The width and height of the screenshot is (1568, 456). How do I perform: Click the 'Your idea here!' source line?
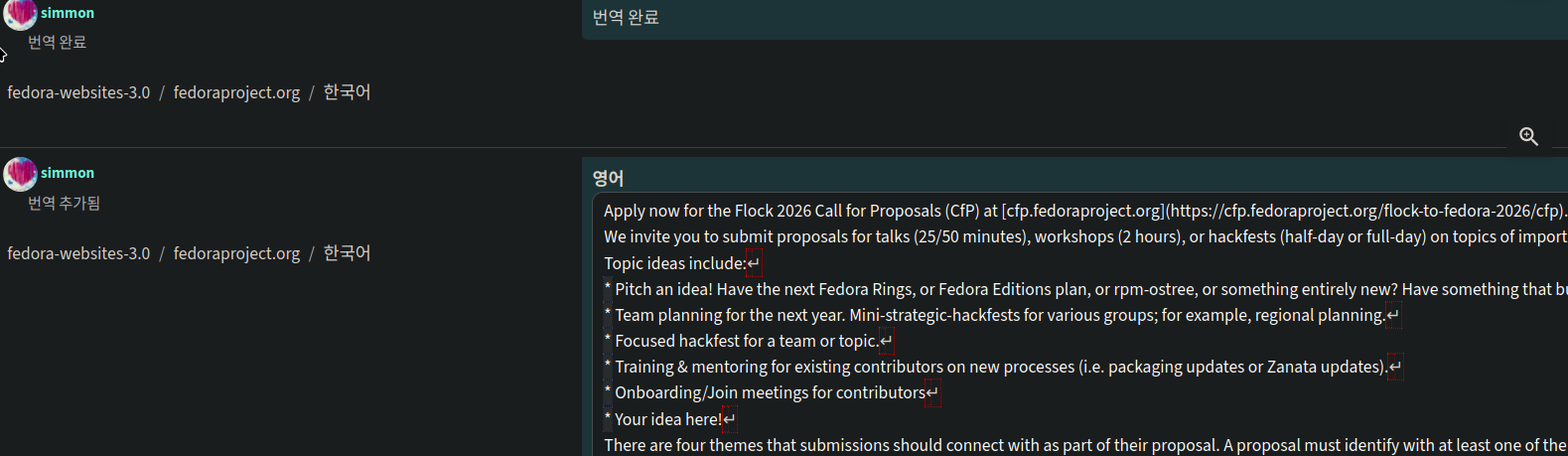click(668, 419)
